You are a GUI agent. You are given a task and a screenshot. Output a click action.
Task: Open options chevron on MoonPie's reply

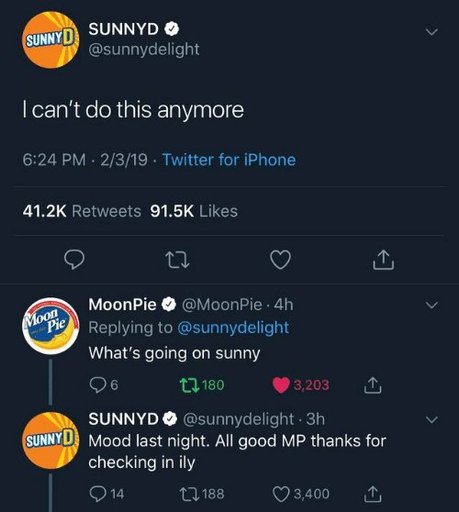click(x=432, y=305)
